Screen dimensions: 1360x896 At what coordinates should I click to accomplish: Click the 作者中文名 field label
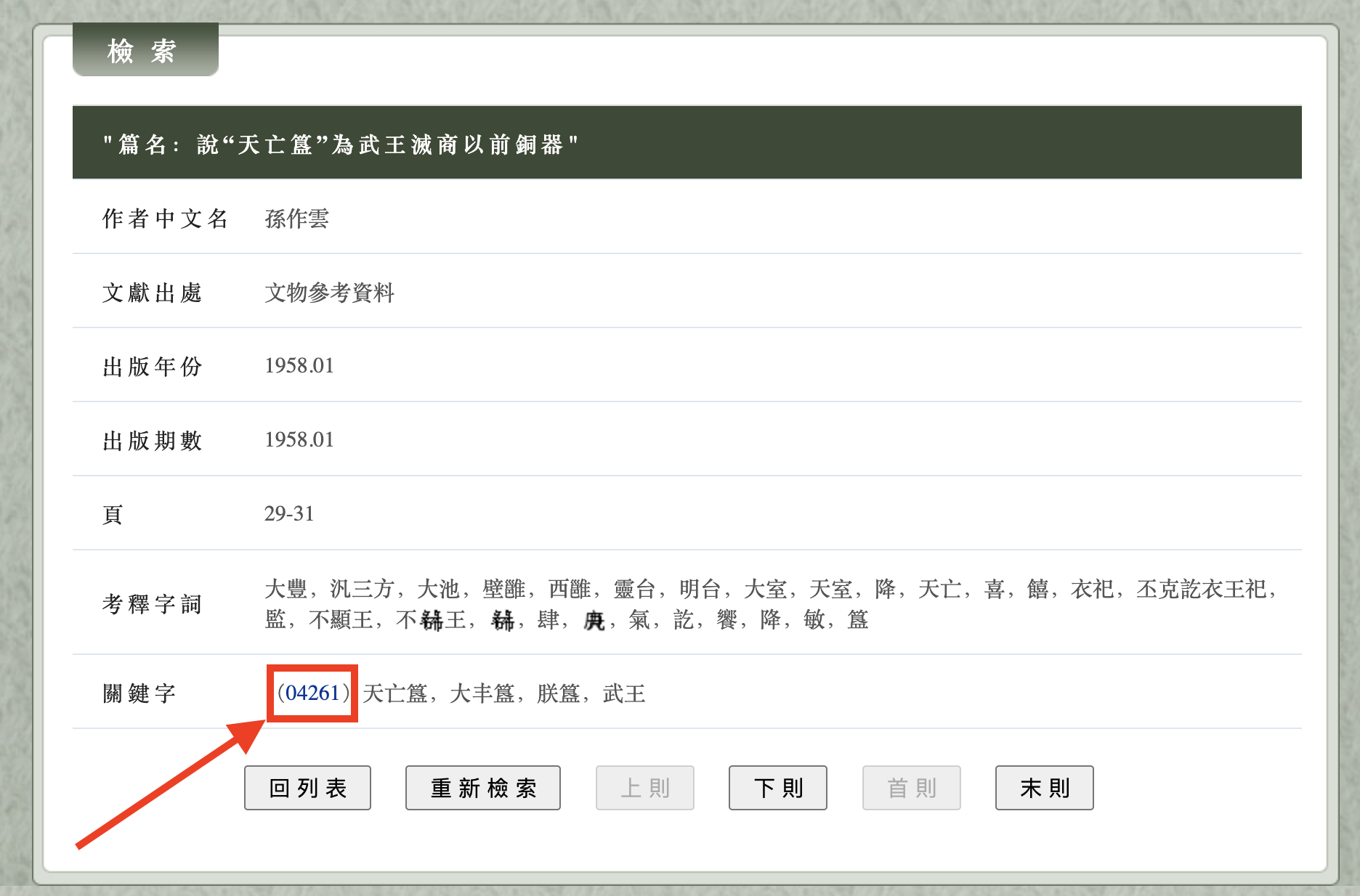(165, 219)
